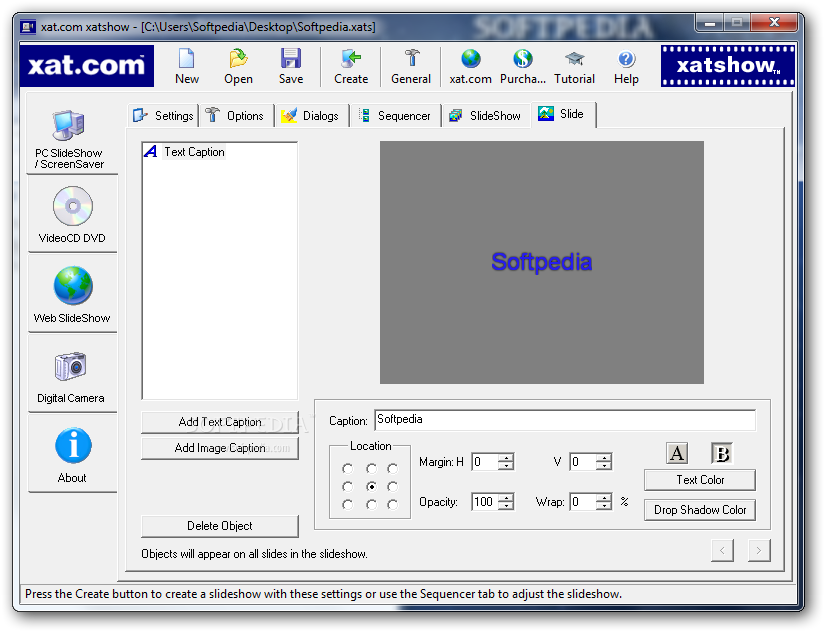Open Help question mark icon
The image size is (825, 632).
626,59
